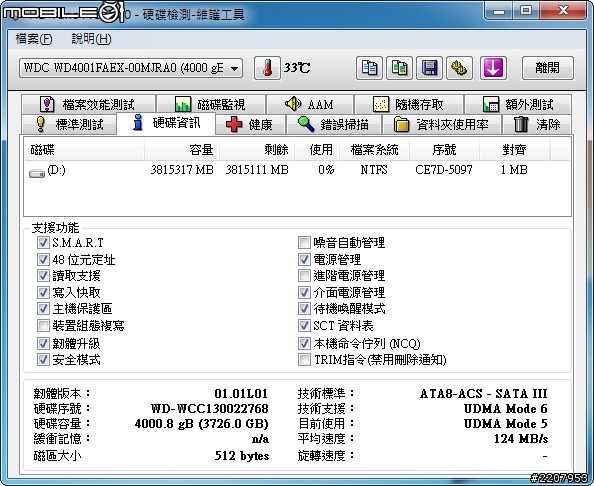The width and height of the screenshot is (594, 486).
Task: Click the purple download arrow icon
Action: point(493,68)
